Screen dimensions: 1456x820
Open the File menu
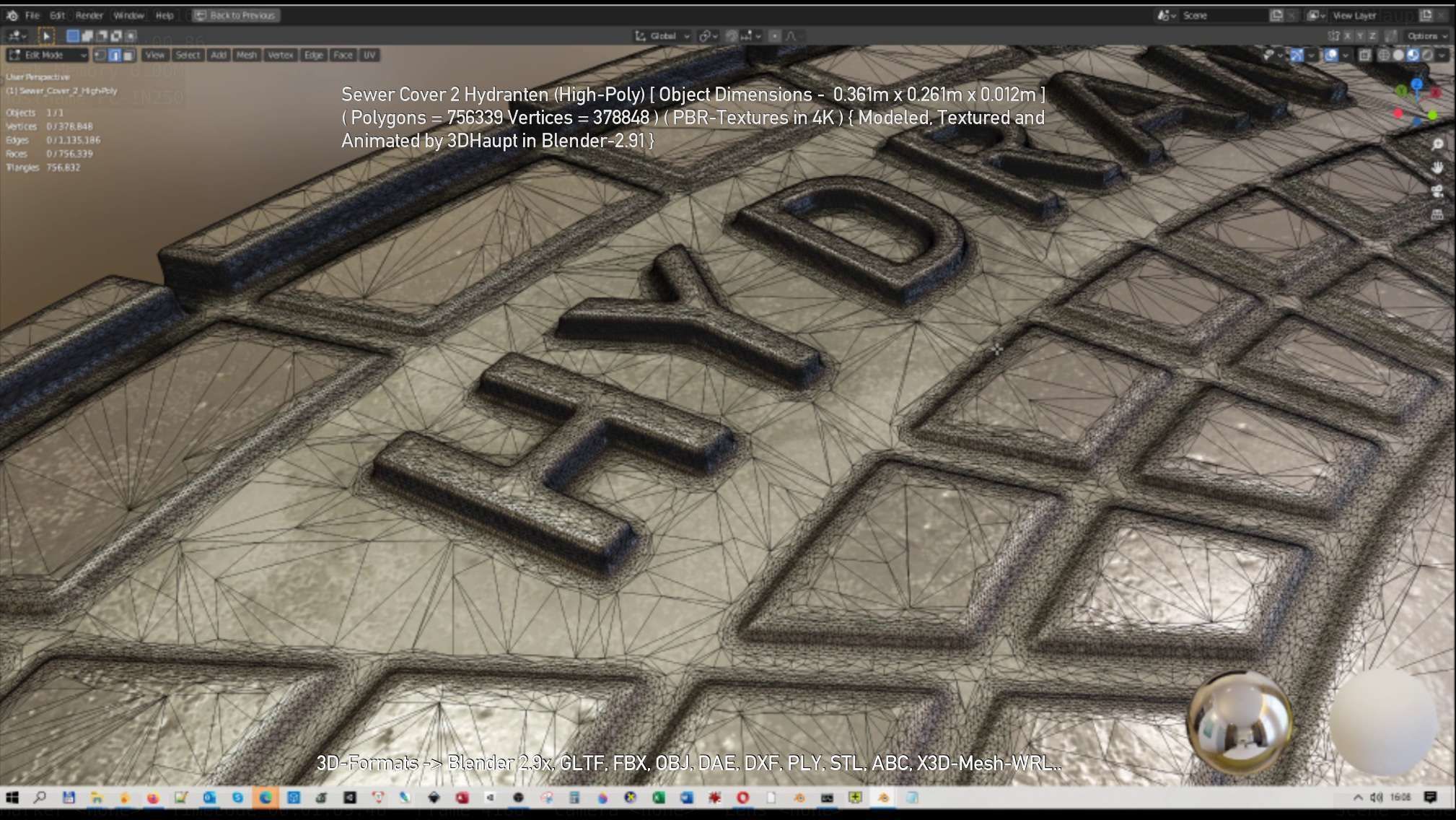[32, 15]
